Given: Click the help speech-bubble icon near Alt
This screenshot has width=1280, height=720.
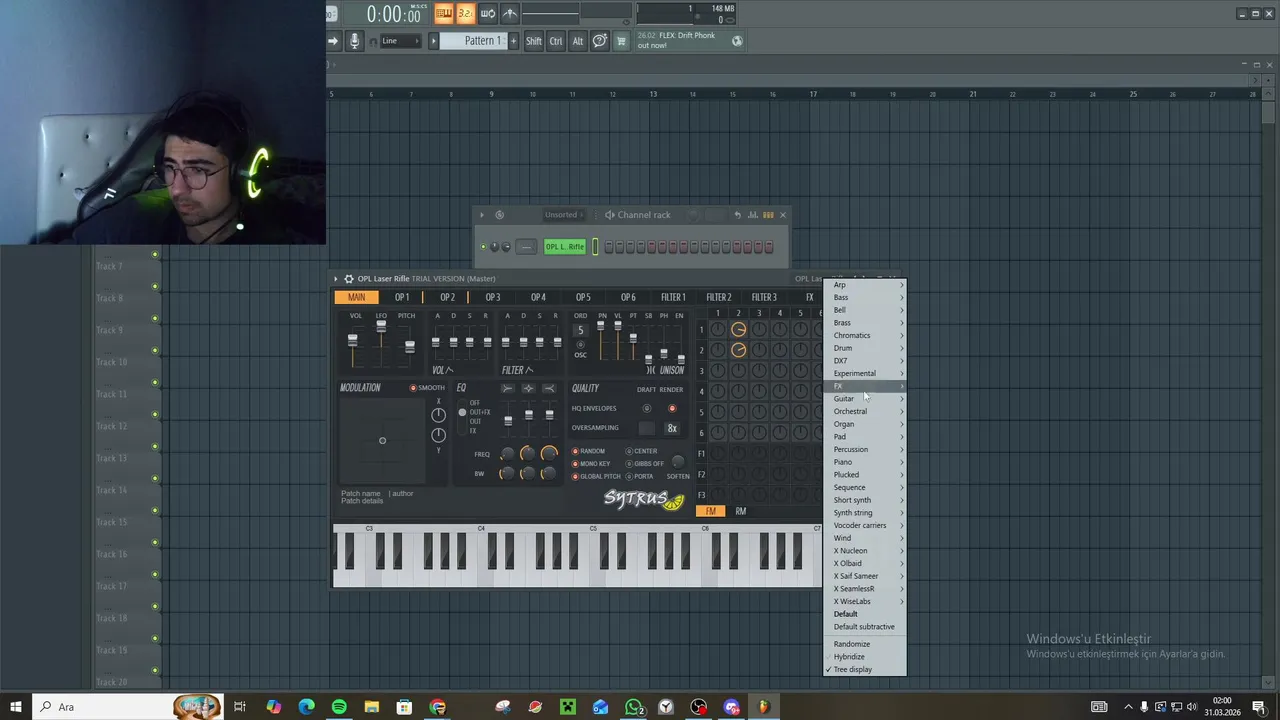Looking at the screenshot, I should (x=599, y=41).
